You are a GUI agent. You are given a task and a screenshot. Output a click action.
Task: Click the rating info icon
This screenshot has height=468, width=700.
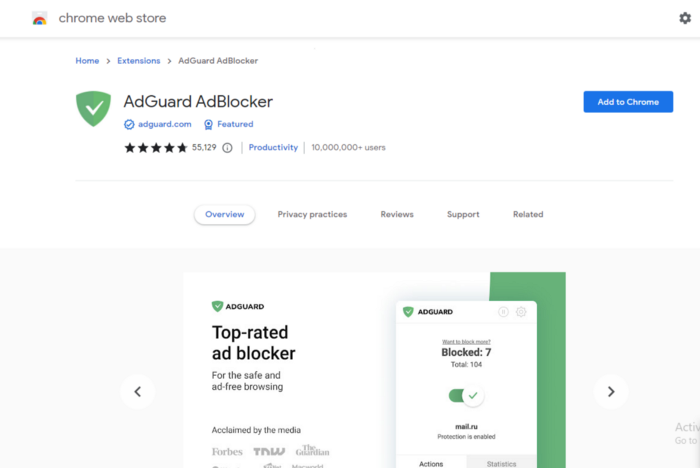click(x=227, y=148)
